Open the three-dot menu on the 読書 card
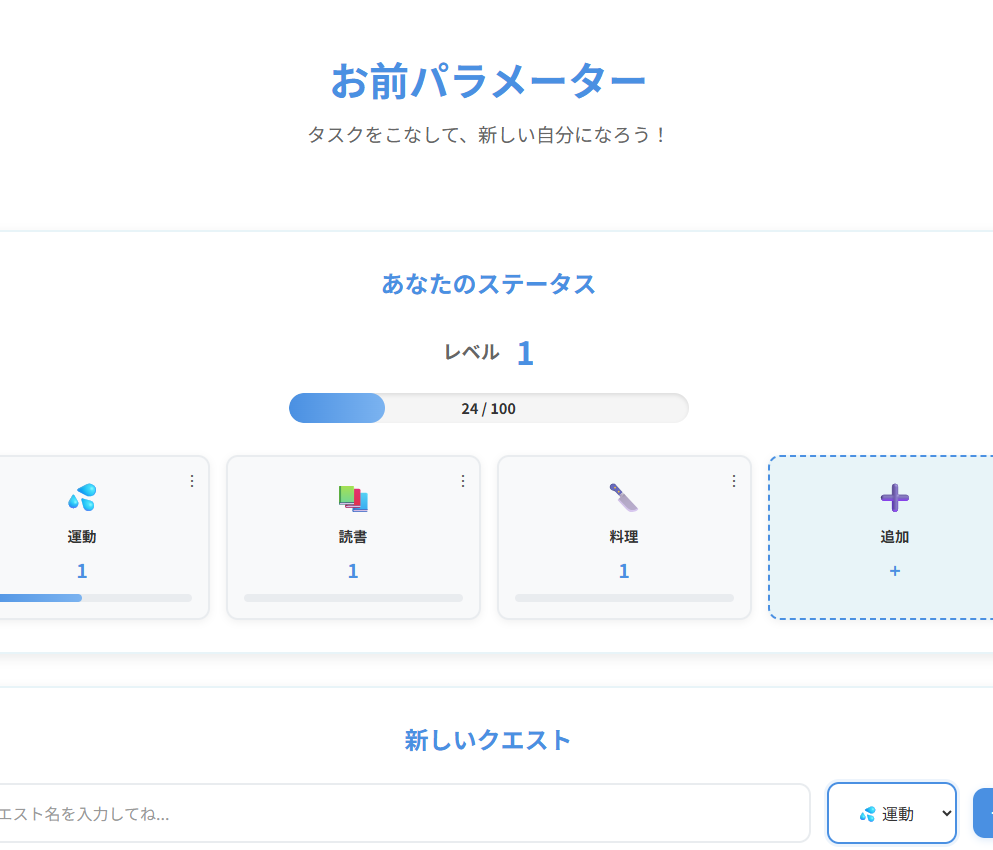 tap(463, 481)
